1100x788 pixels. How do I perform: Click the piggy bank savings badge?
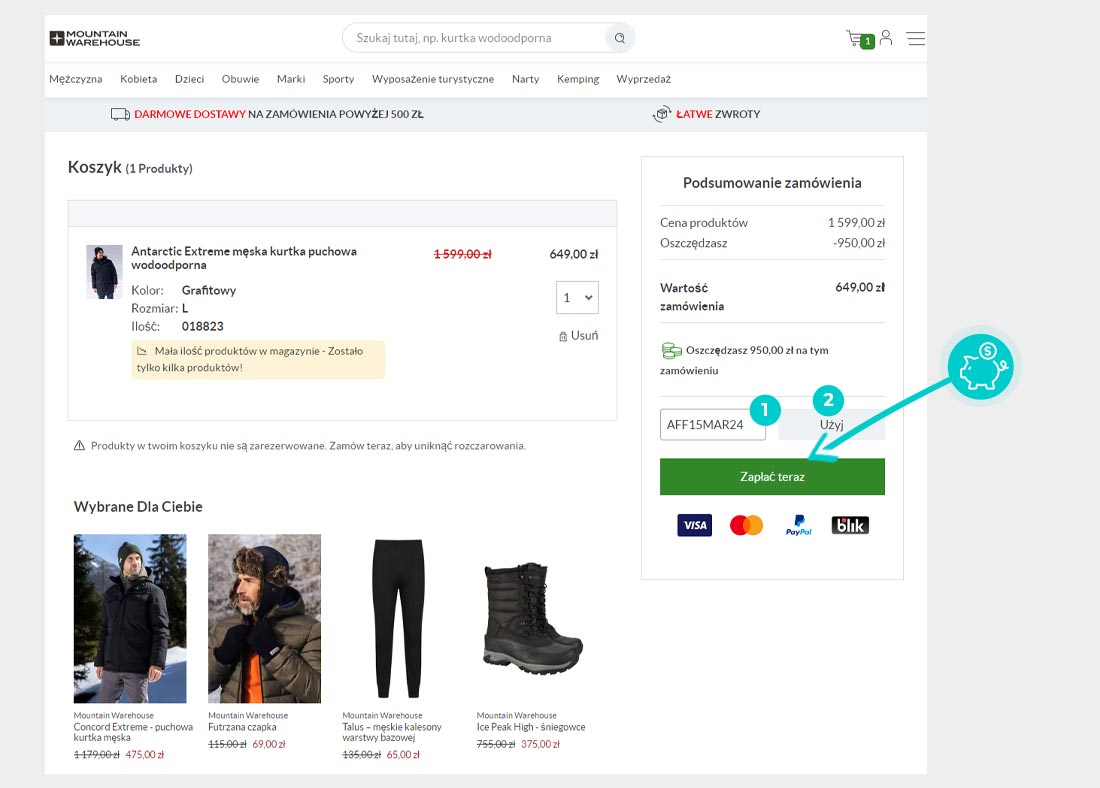[981, 366]
